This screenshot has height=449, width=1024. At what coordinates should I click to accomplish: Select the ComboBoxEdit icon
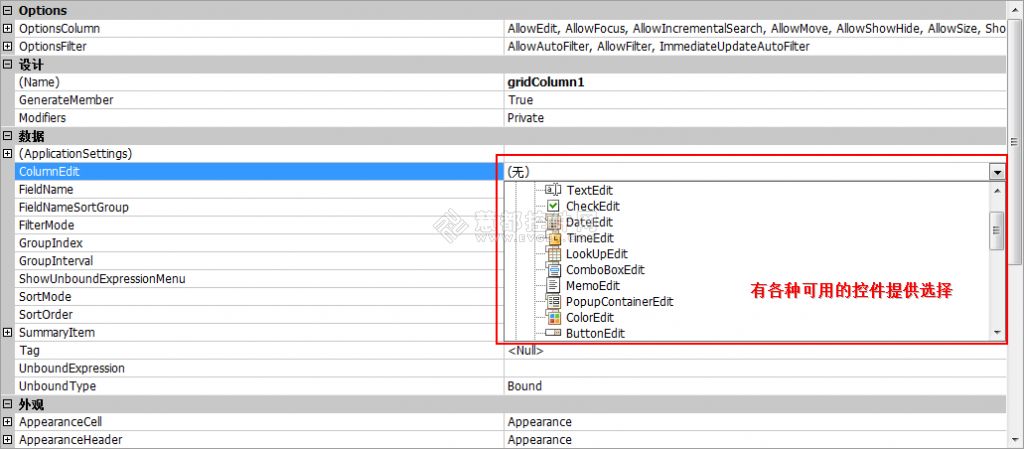(x=553, y=270)
